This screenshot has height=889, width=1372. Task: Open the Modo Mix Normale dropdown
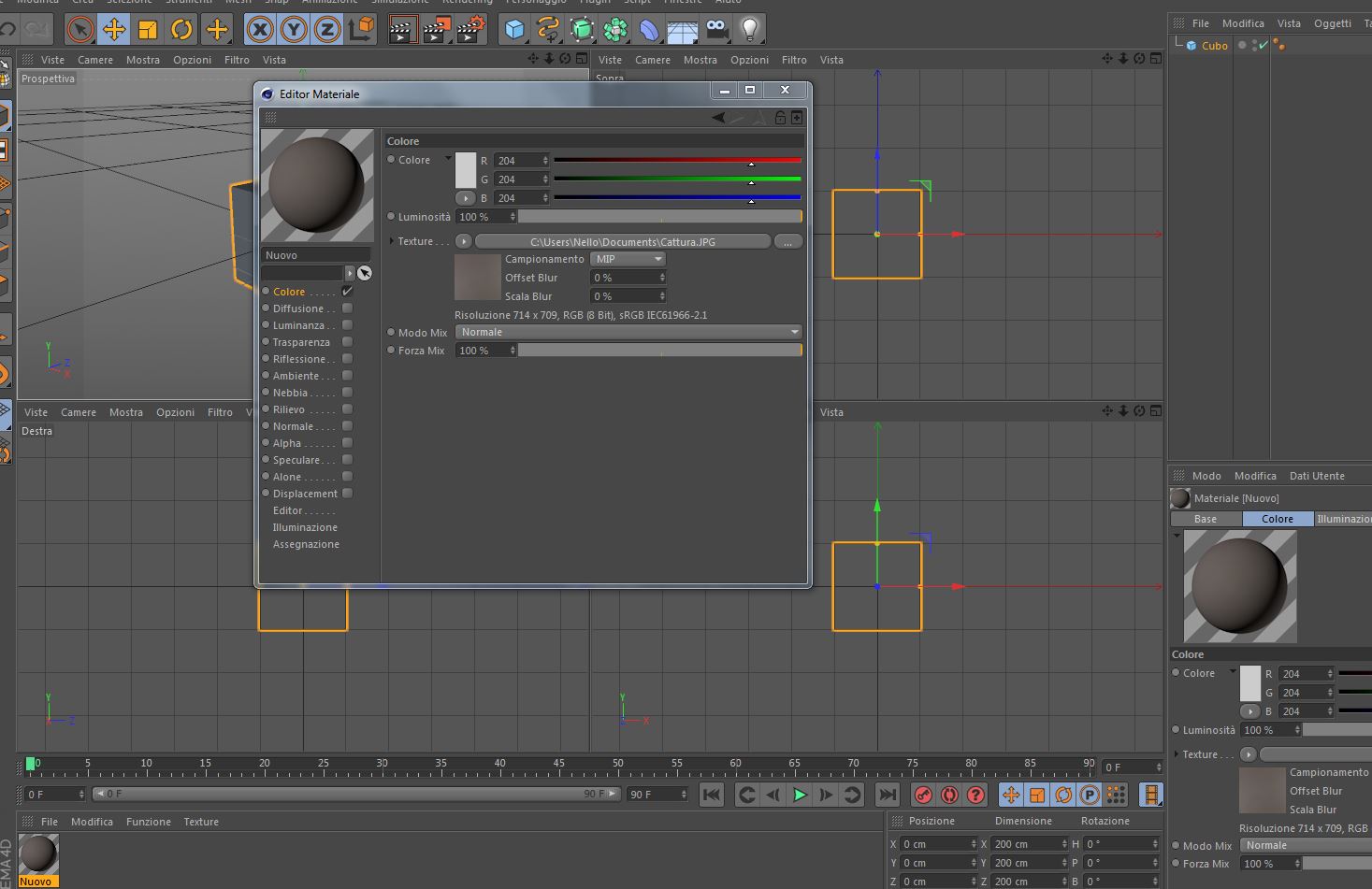point(628,332)
